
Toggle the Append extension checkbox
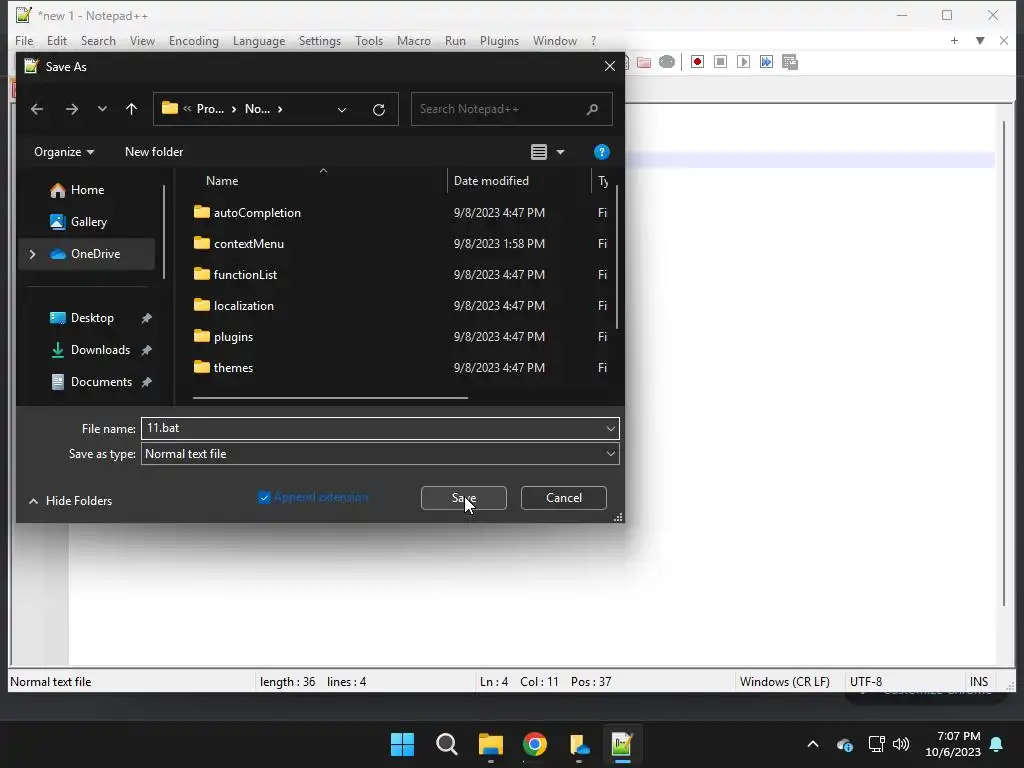264,498
